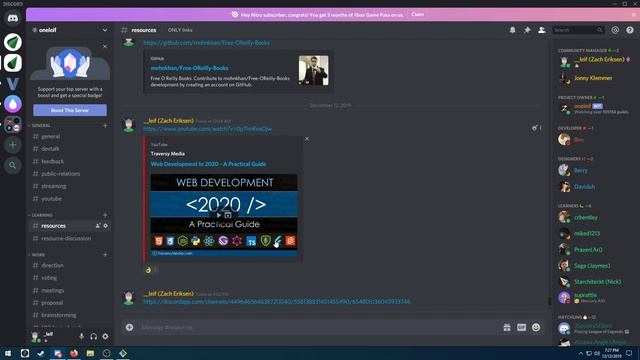Image resolution: width=640 pixels, height=360 pixels.
Task: Open notification settings bell icon
Action: click(x=512, y=30)
